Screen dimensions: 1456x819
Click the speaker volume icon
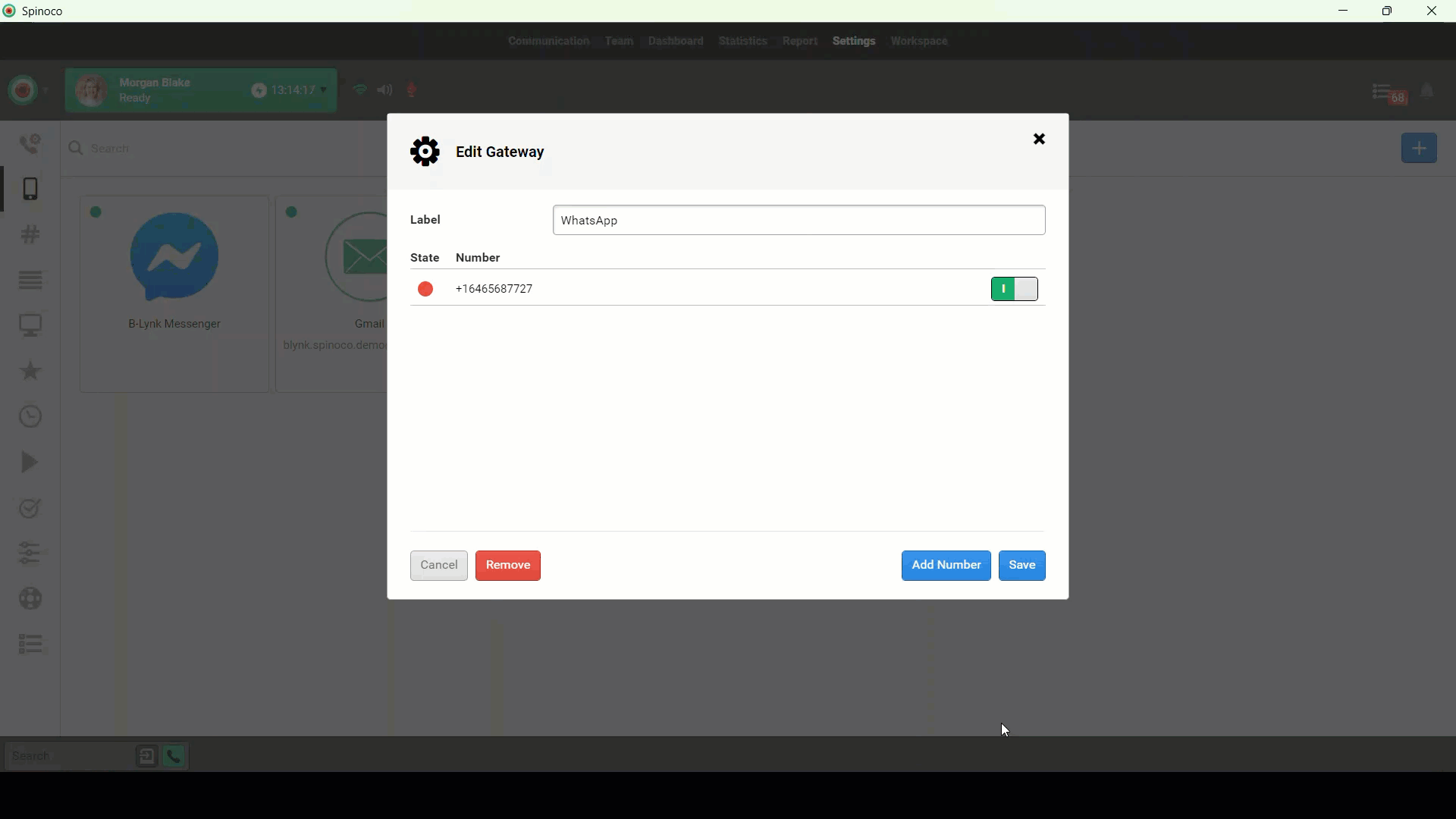(385, 90)
